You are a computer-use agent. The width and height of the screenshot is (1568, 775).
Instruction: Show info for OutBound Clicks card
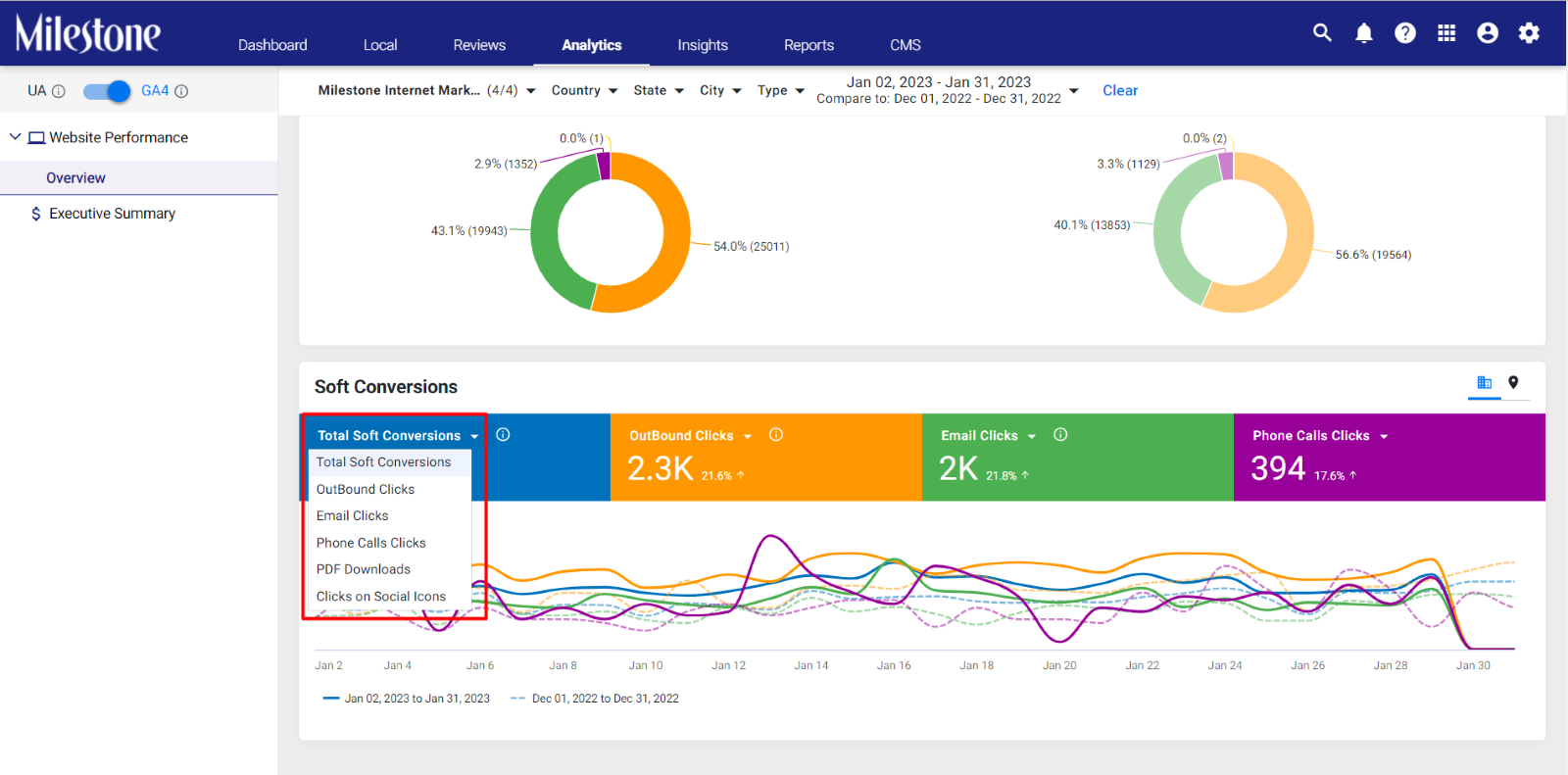click(775, 435)
